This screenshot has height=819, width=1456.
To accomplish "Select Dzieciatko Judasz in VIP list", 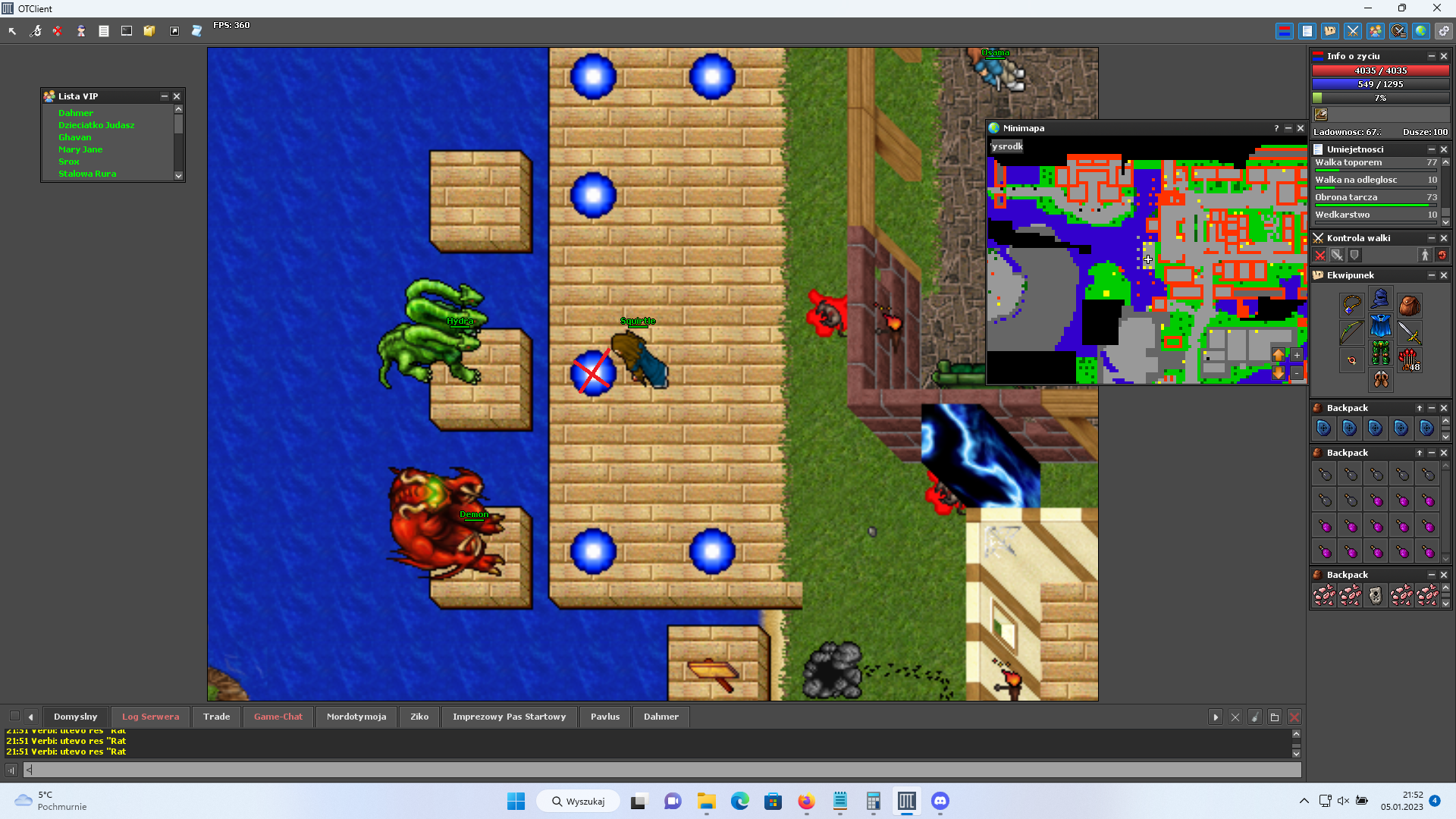I will click(x=96, y=125).
